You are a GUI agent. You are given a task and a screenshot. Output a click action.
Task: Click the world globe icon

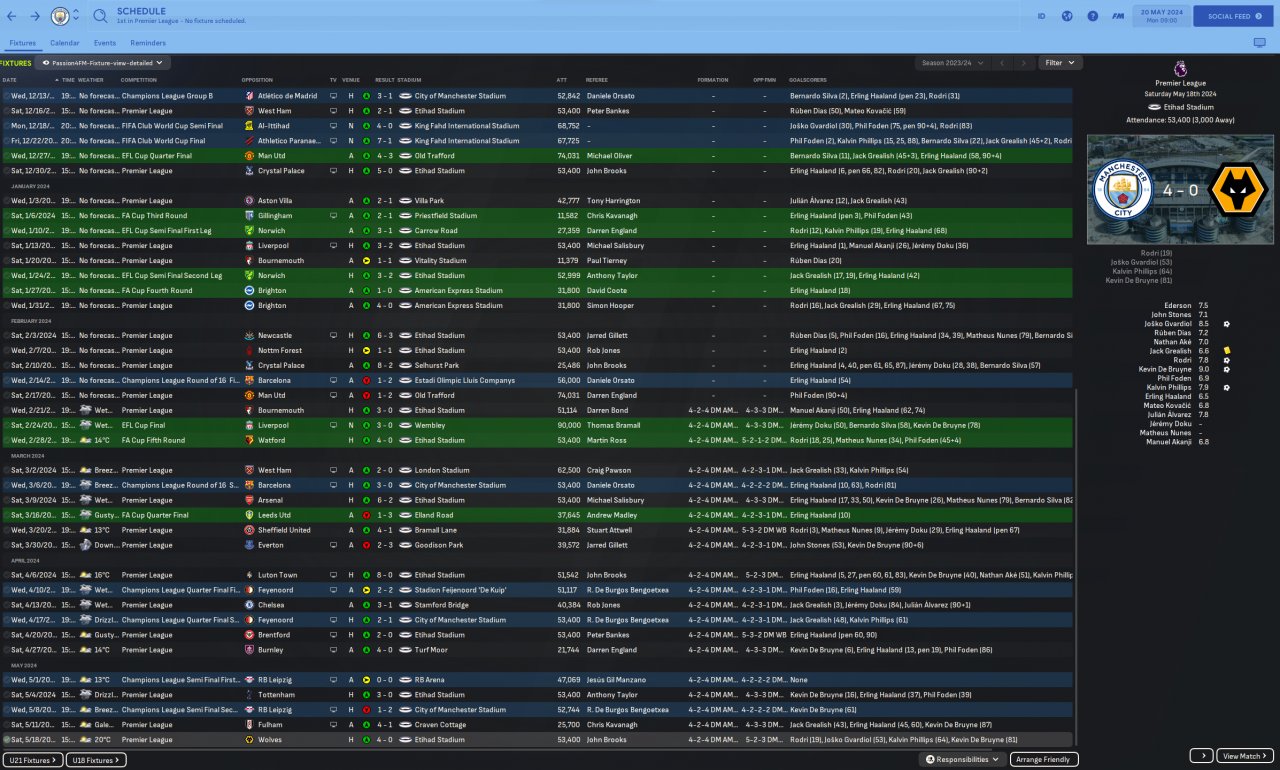click(1067, 16)
